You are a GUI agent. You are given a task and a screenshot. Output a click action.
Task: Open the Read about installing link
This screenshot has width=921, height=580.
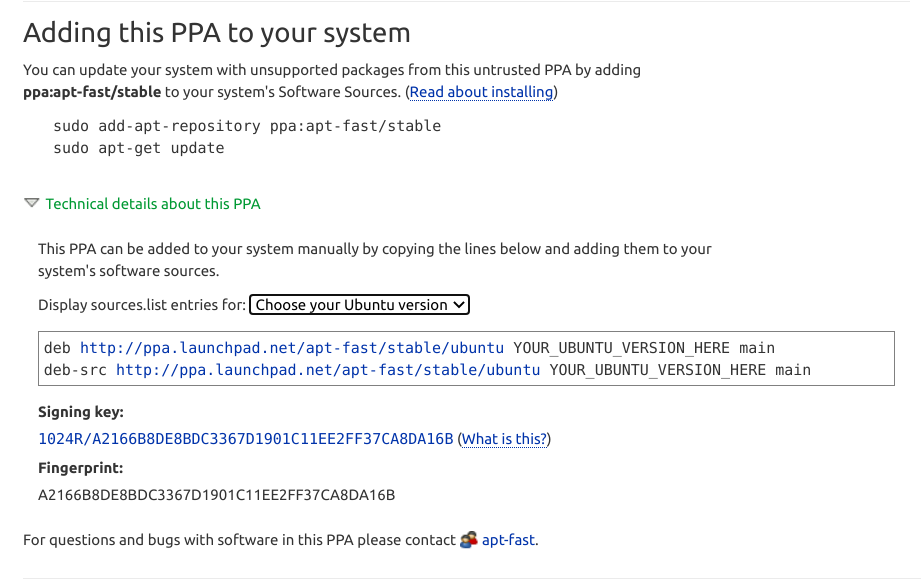pos(481,92)
